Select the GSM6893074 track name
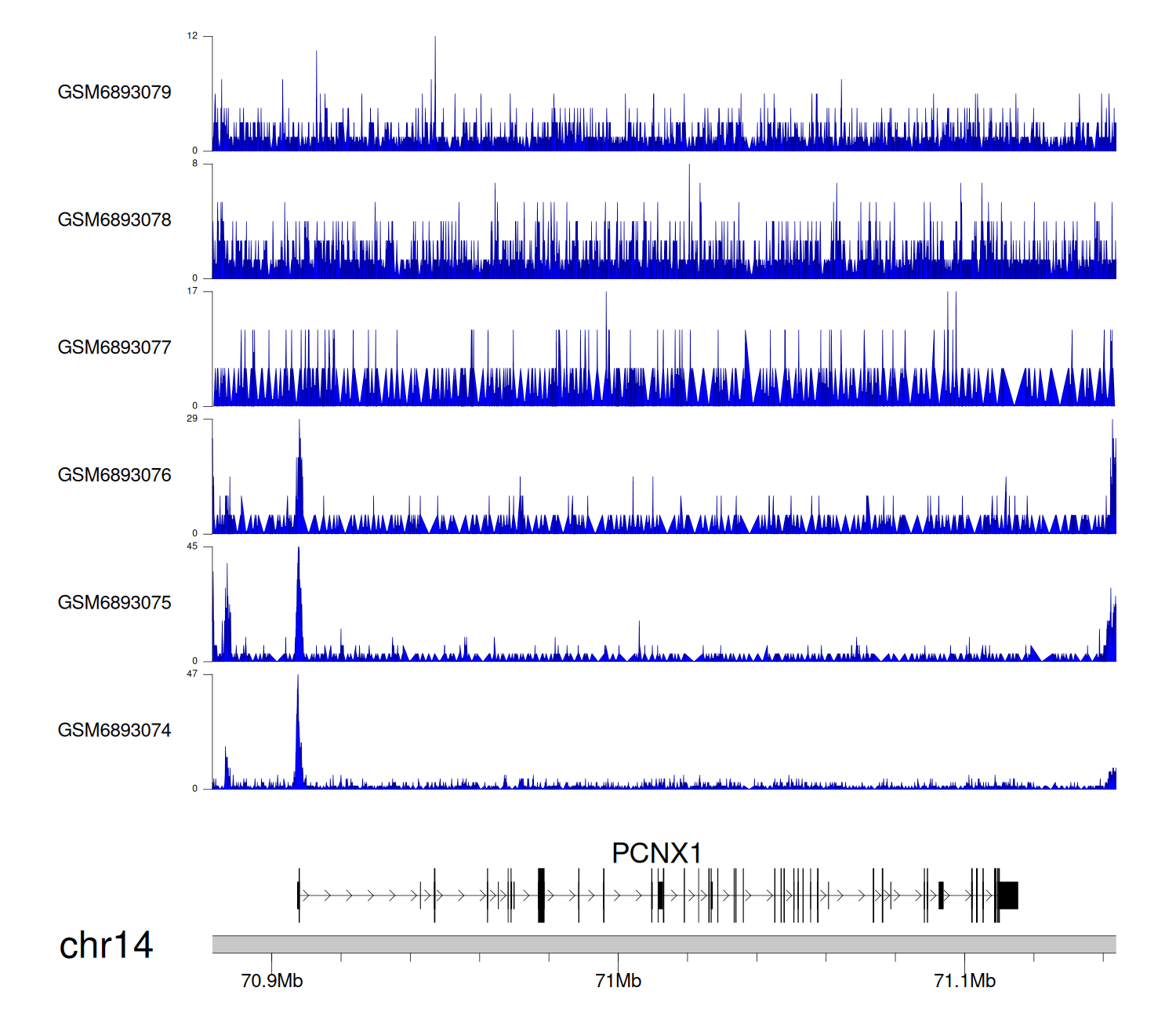Screen dimensions: 1176x1035 click(114, 731)
